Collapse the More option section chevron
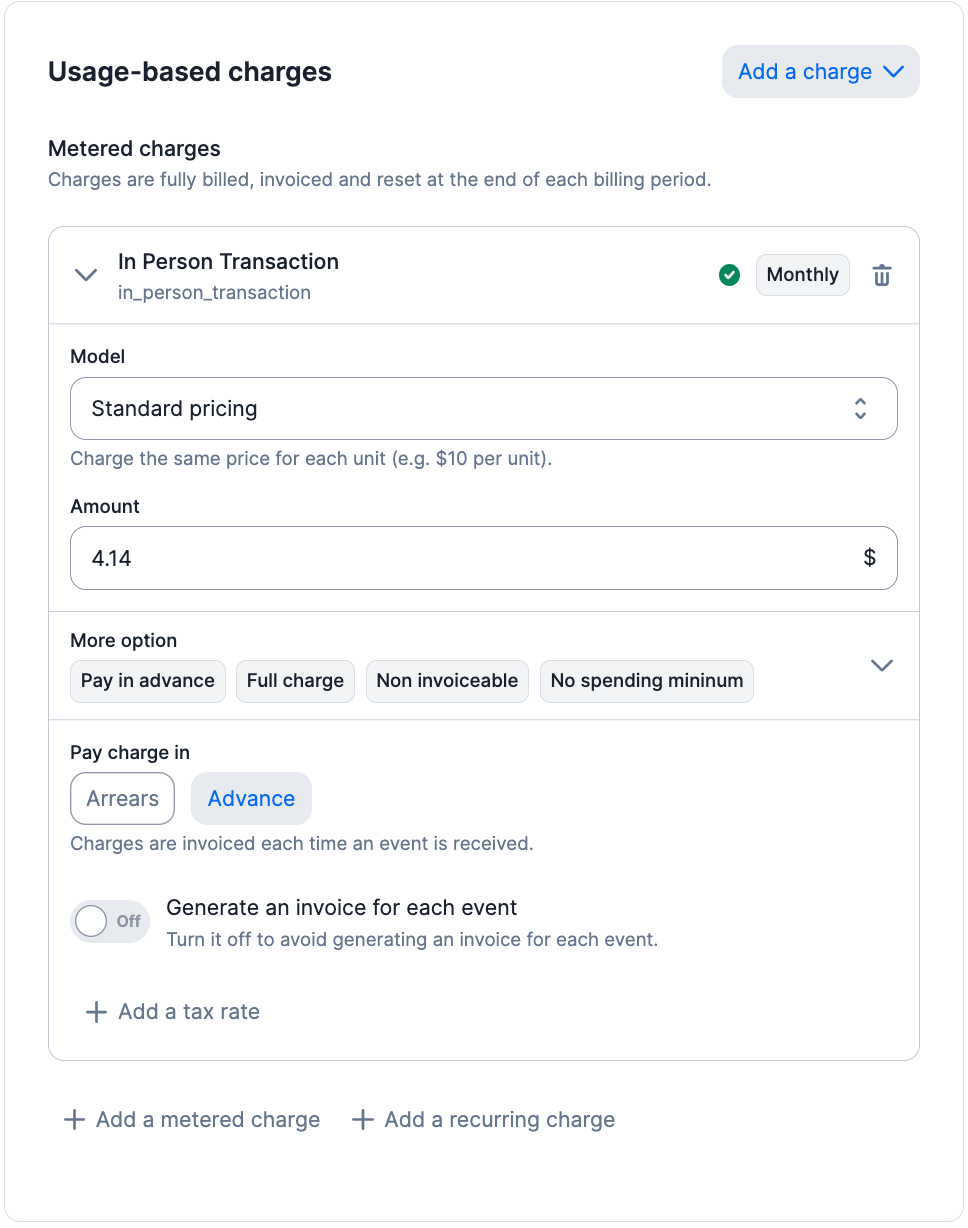 click(x=881, y=665)
